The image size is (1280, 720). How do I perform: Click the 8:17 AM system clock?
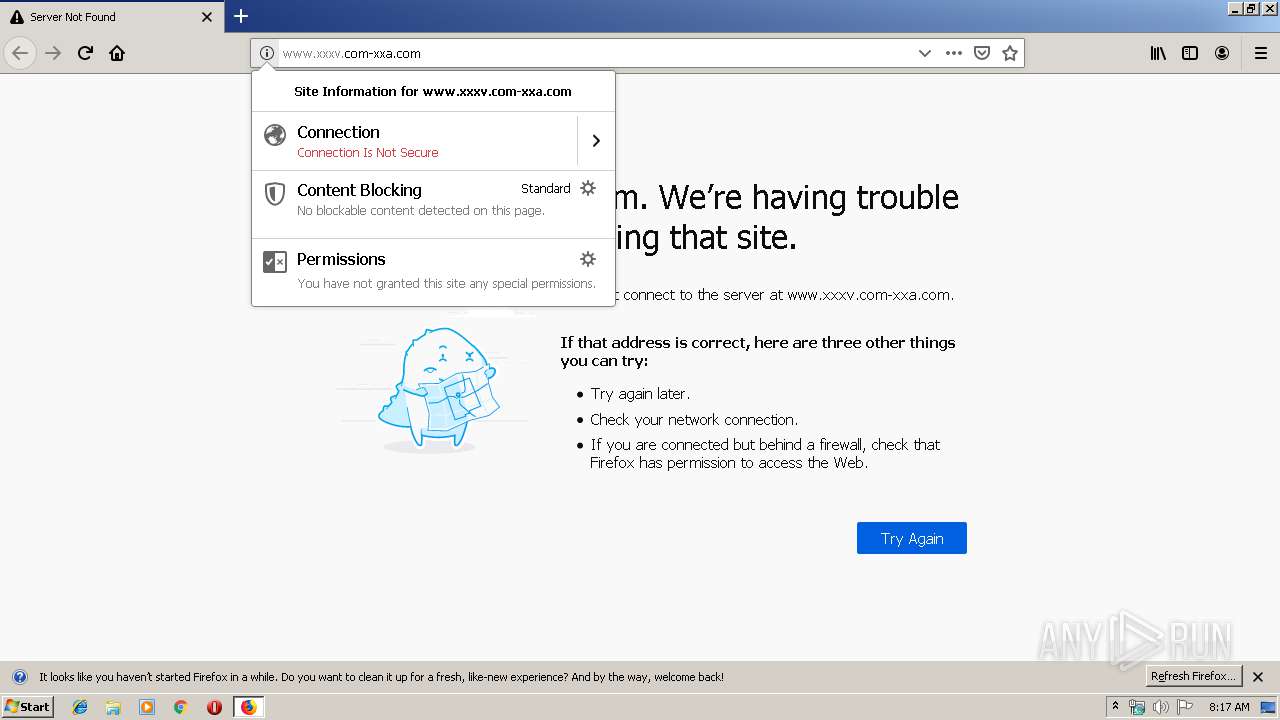click(1229, 707)
